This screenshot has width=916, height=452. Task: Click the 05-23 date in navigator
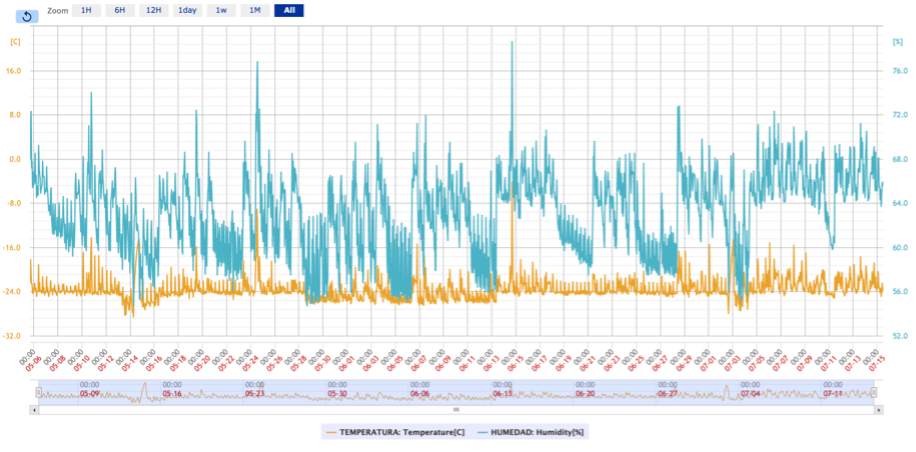point(255,394)
